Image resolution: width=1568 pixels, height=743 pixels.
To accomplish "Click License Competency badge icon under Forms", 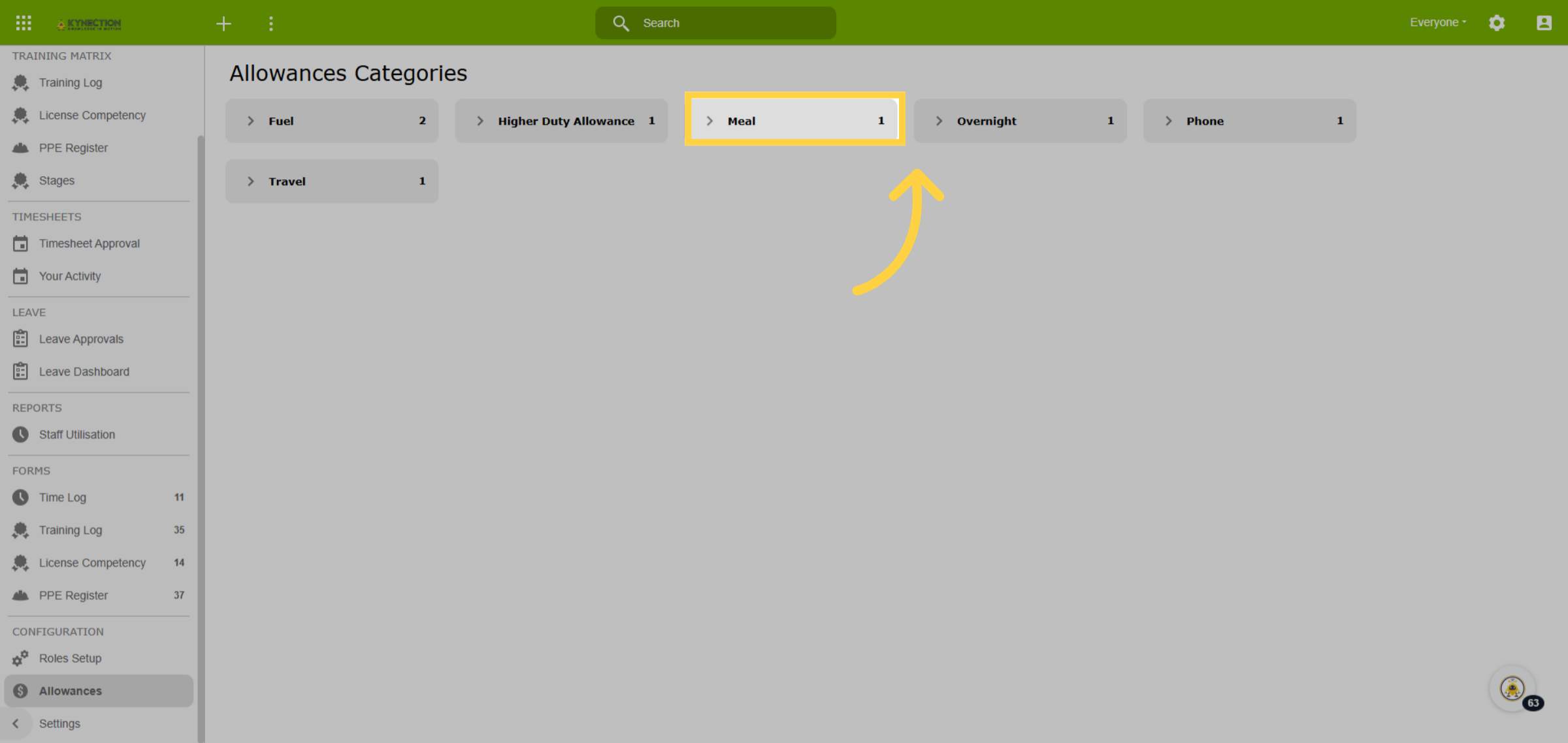I will pos(20,563).
